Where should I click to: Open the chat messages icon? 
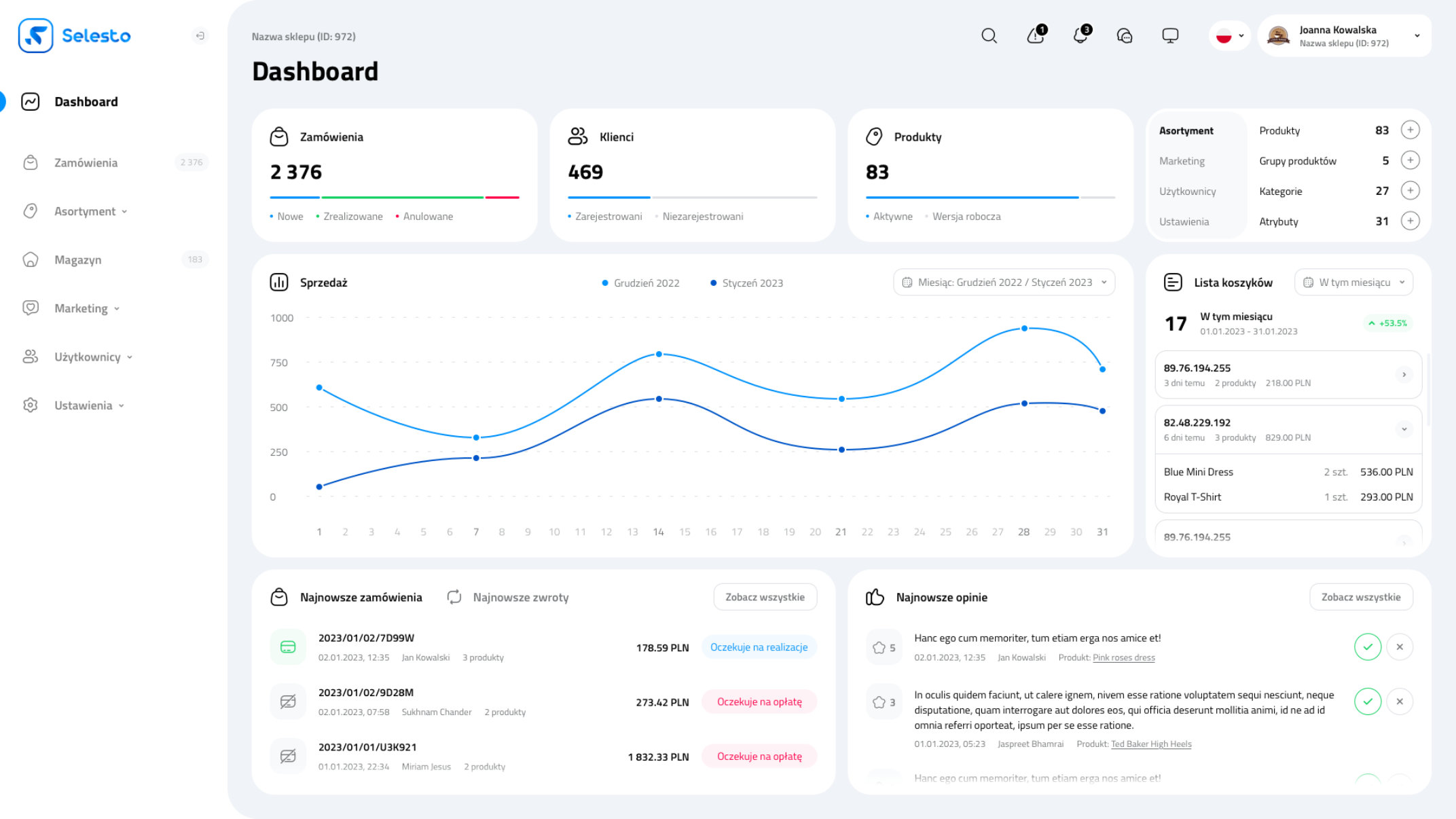[x=1125, y=36]
